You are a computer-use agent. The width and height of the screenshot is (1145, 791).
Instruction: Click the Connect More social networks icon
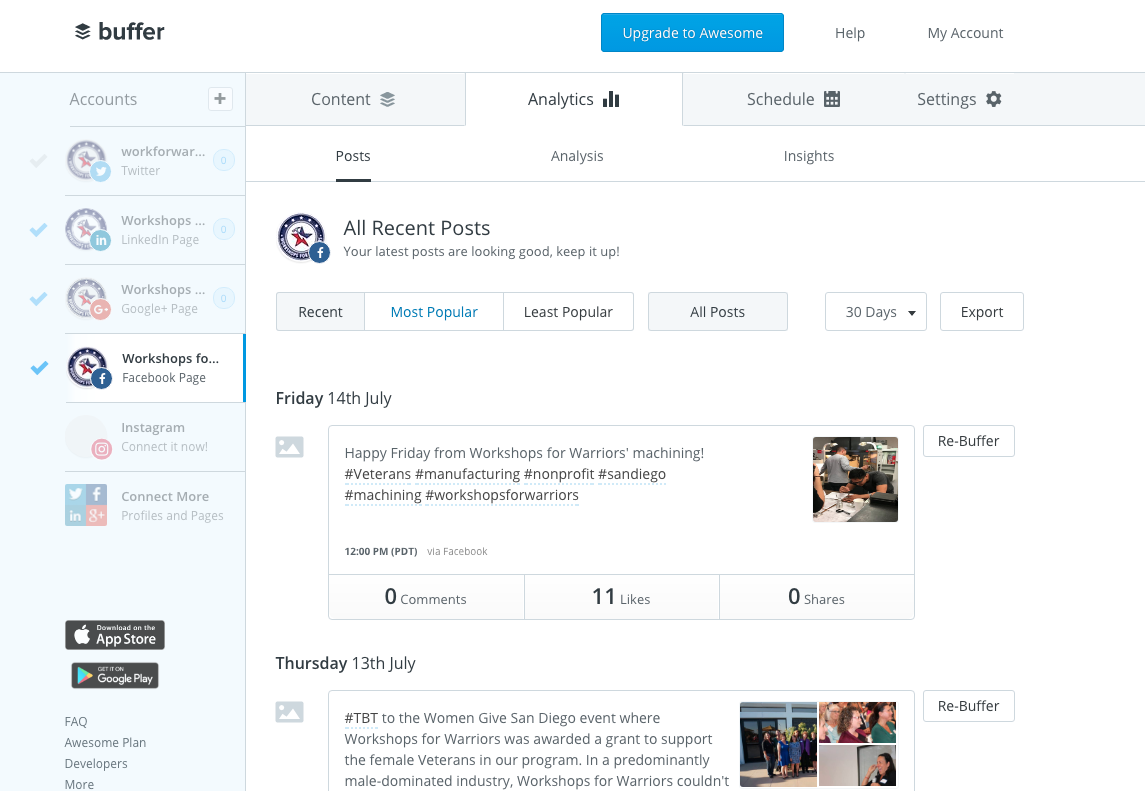point(86,505)
